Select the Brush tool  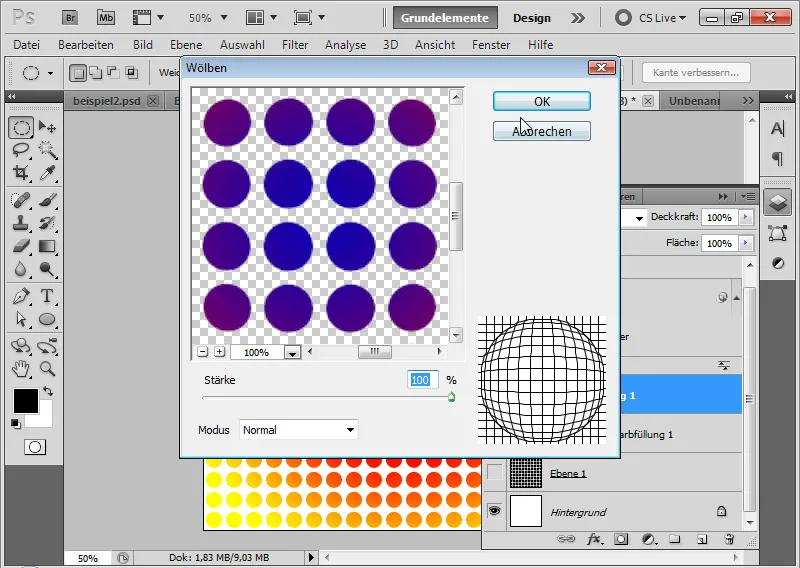47,200
